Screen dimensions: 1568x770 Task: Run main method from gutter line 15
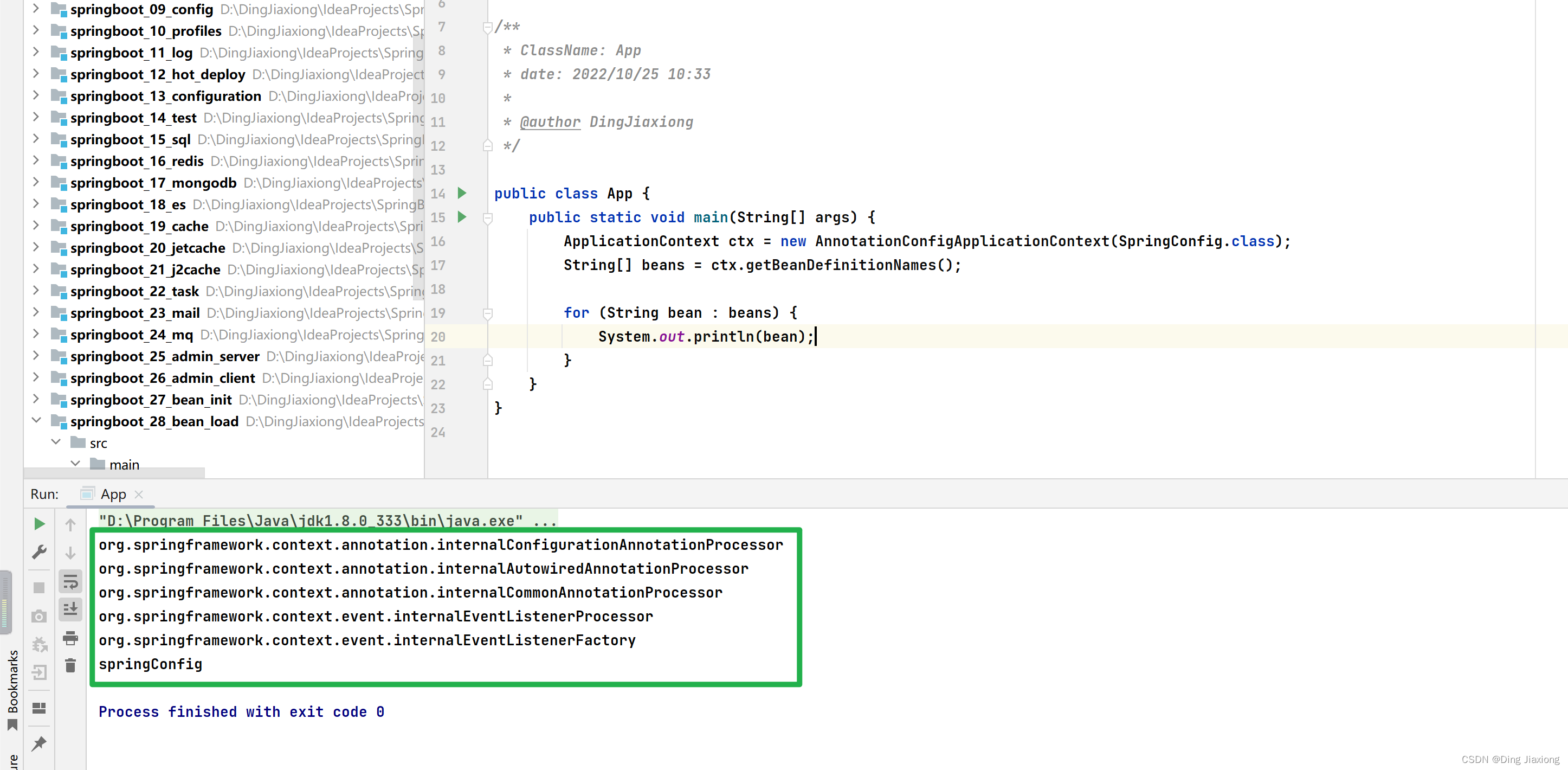point(462,217)
